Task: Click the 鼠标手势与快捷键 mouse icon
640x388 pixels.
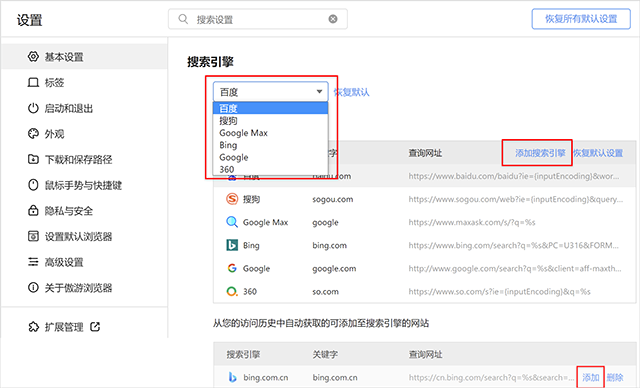Action: pyautogui.click(x=33, y=185)
